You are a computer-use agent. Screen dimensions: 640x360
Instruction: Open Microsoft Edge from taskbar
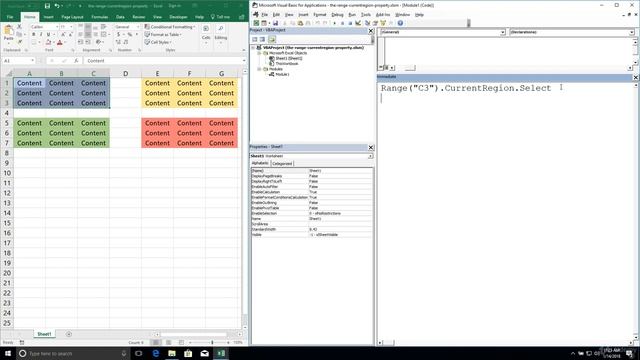click(156, 353)
